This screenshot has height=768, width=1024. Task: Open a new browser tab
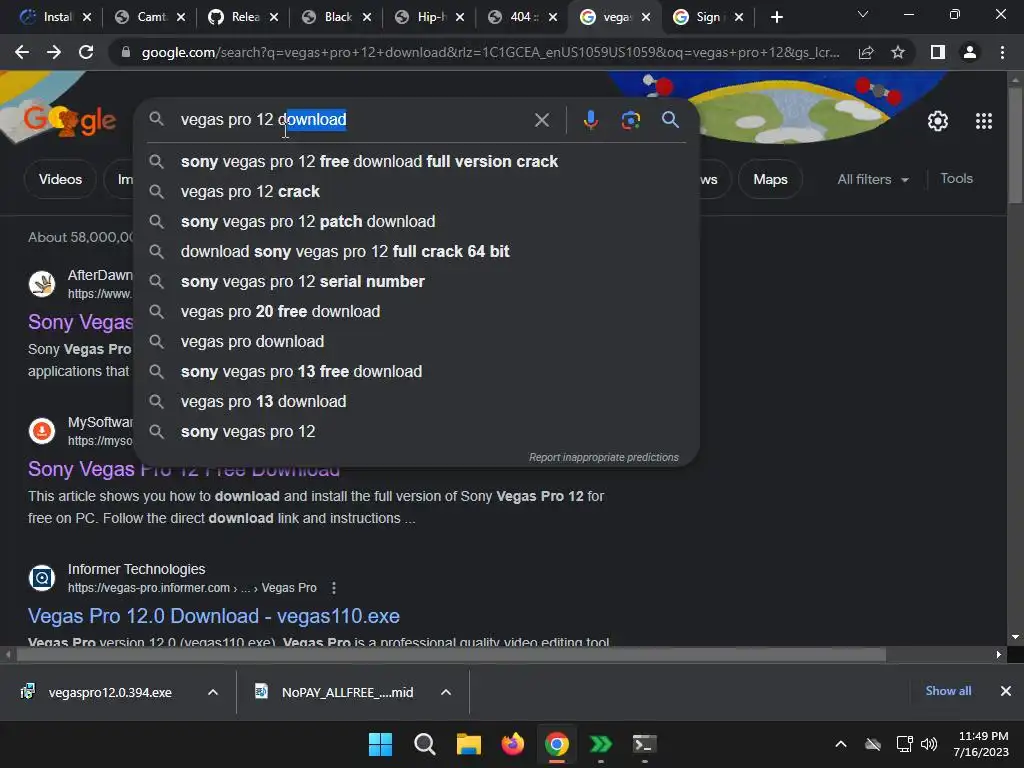tap(776, 17)
